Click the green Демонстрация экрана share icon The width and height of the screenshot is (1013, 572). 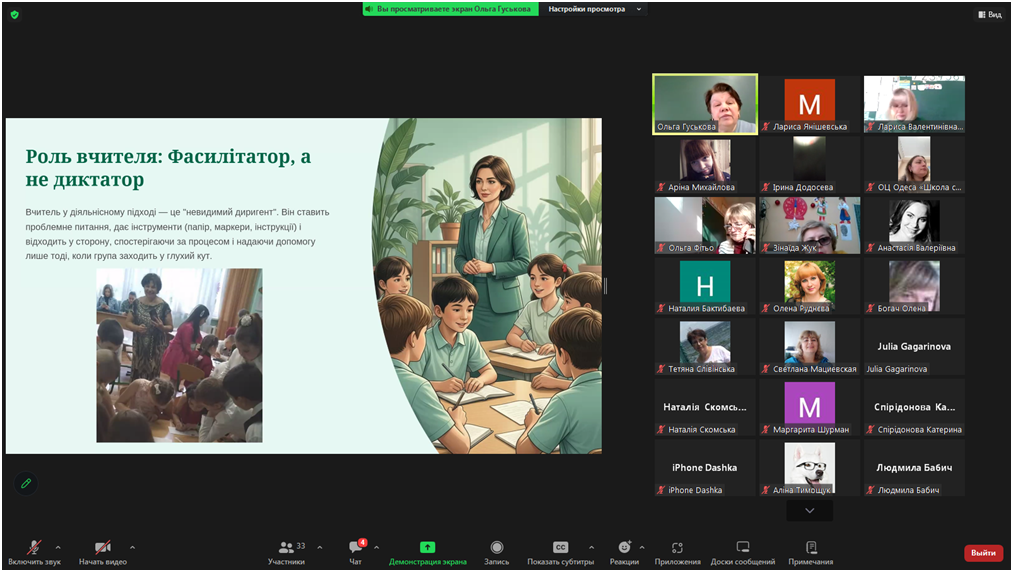pyautogui.click(x=427, y=547)
